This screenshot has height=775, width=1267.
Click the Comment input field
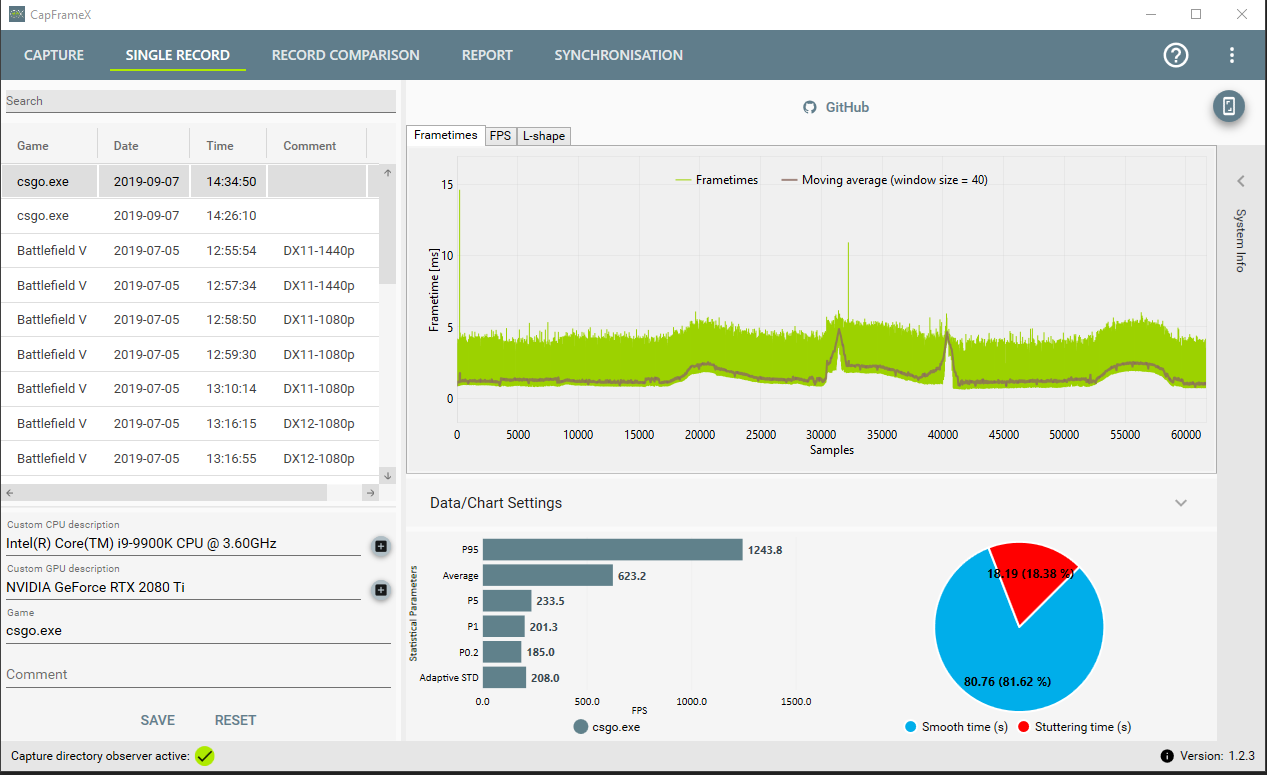point(198,675)
